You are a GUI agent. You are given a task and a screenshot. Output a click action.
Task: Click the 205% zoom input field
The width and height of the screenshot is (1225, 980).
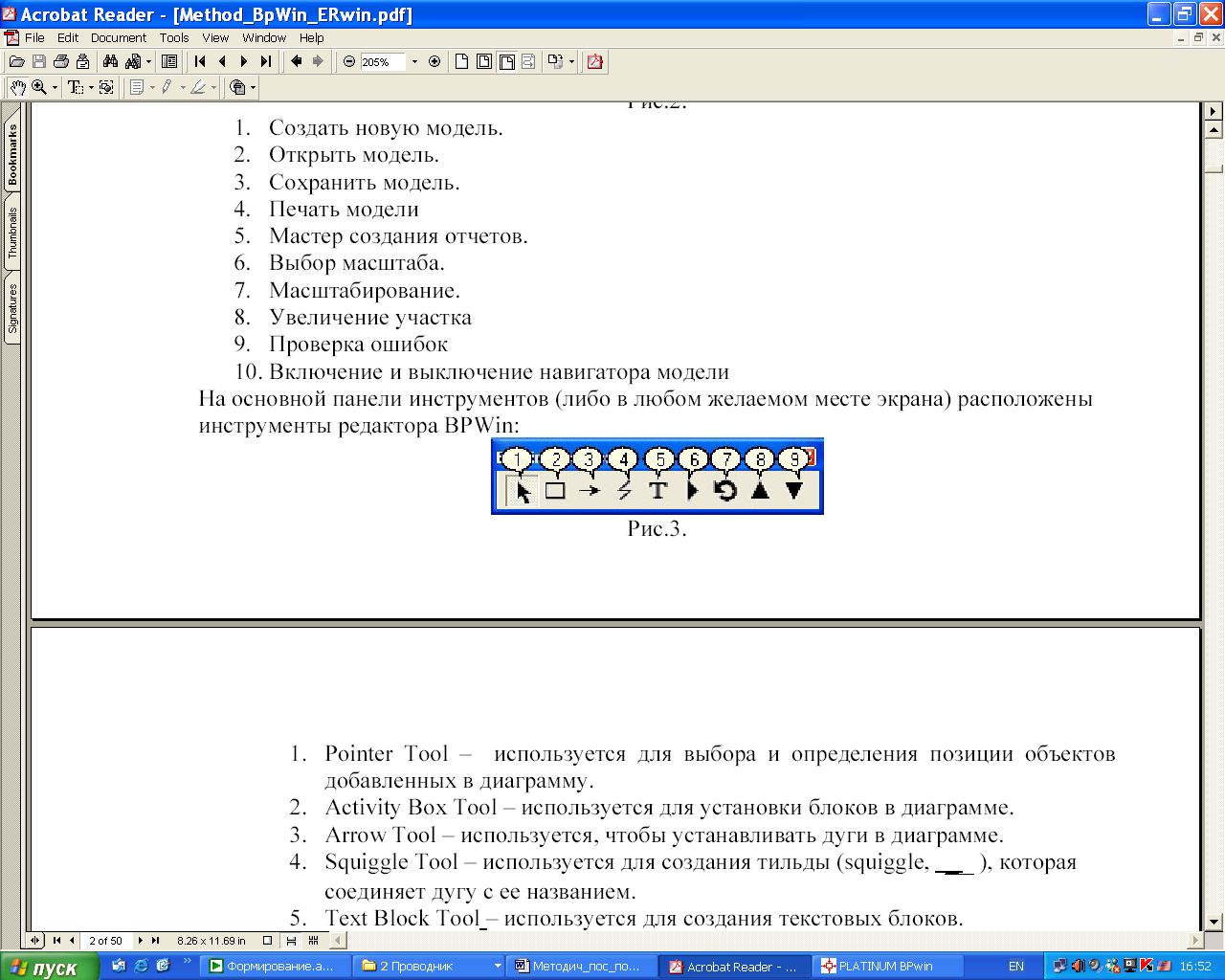(383, 62)
